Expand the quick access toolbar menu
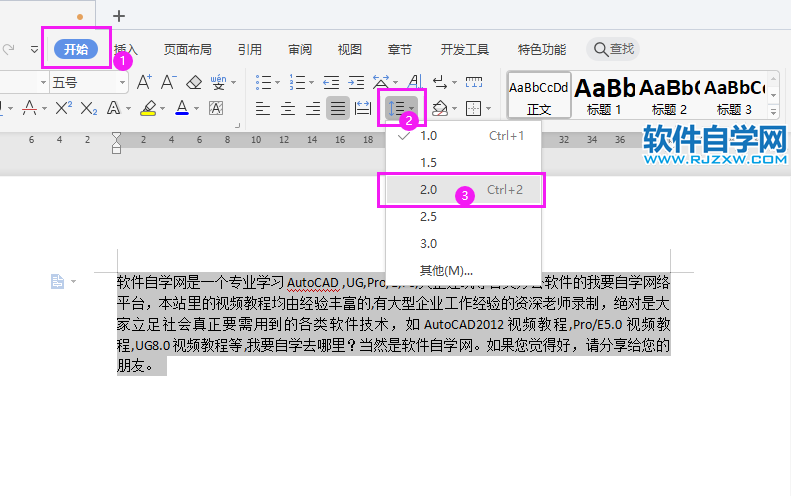This screenshot has width=791, height=496. 34,49
